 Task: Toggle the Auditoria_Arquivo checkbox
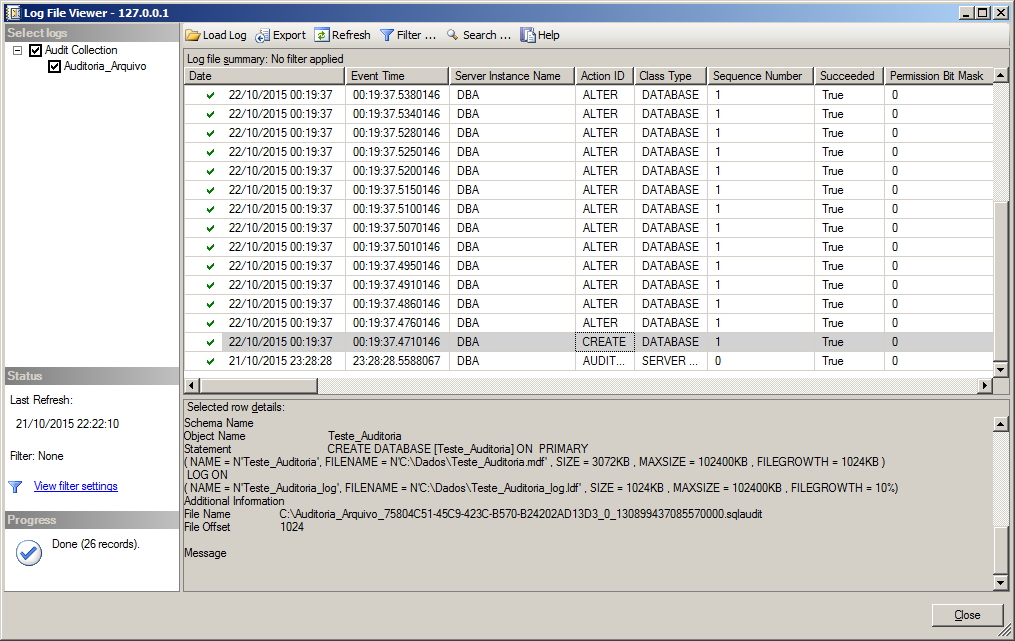pos(54,66)
